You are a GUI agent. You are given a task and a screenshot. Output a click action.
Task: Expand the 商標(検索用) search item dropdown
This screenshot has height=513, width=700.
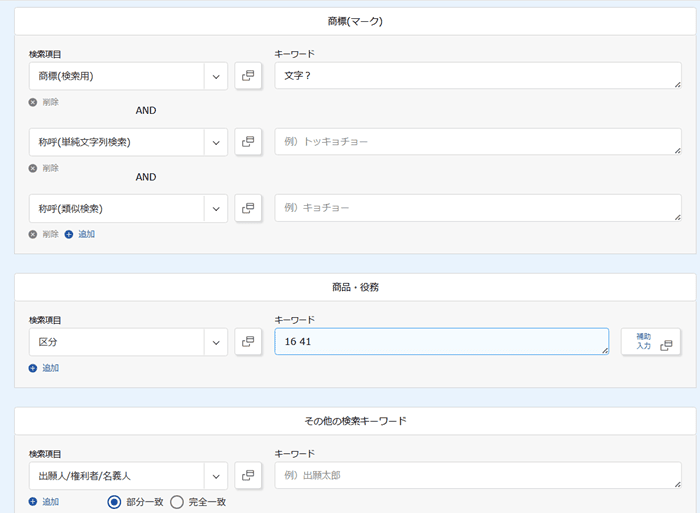(215, 76)
